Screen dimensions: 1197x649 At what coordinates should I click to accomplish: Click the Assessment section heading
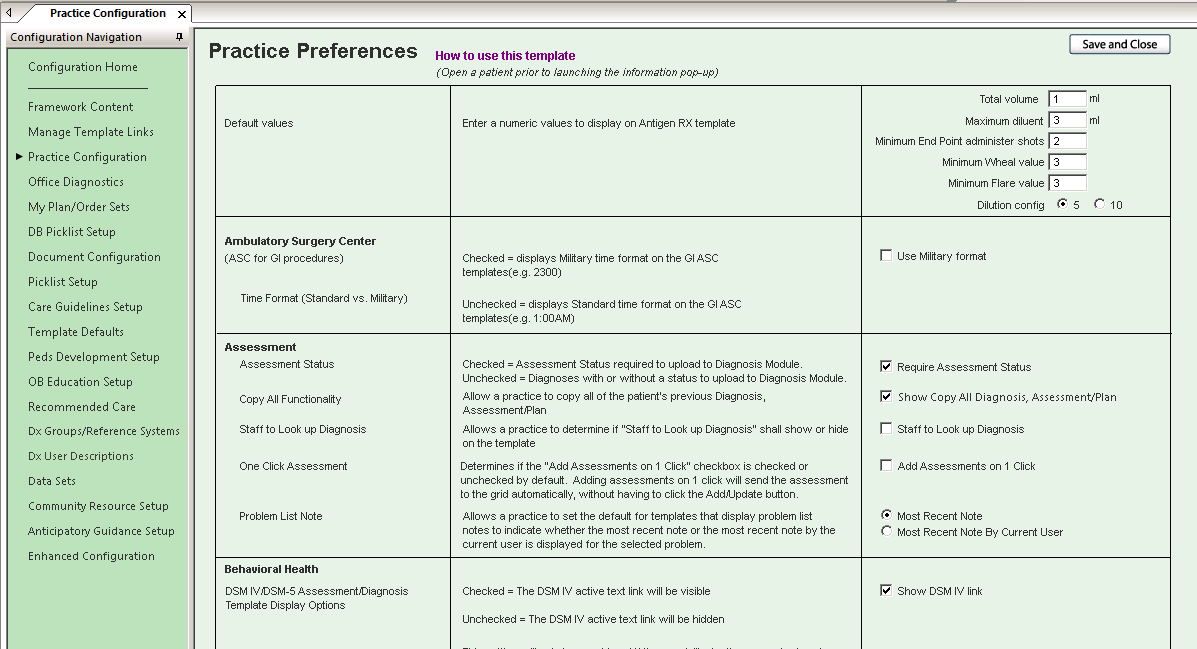(260, 347)
